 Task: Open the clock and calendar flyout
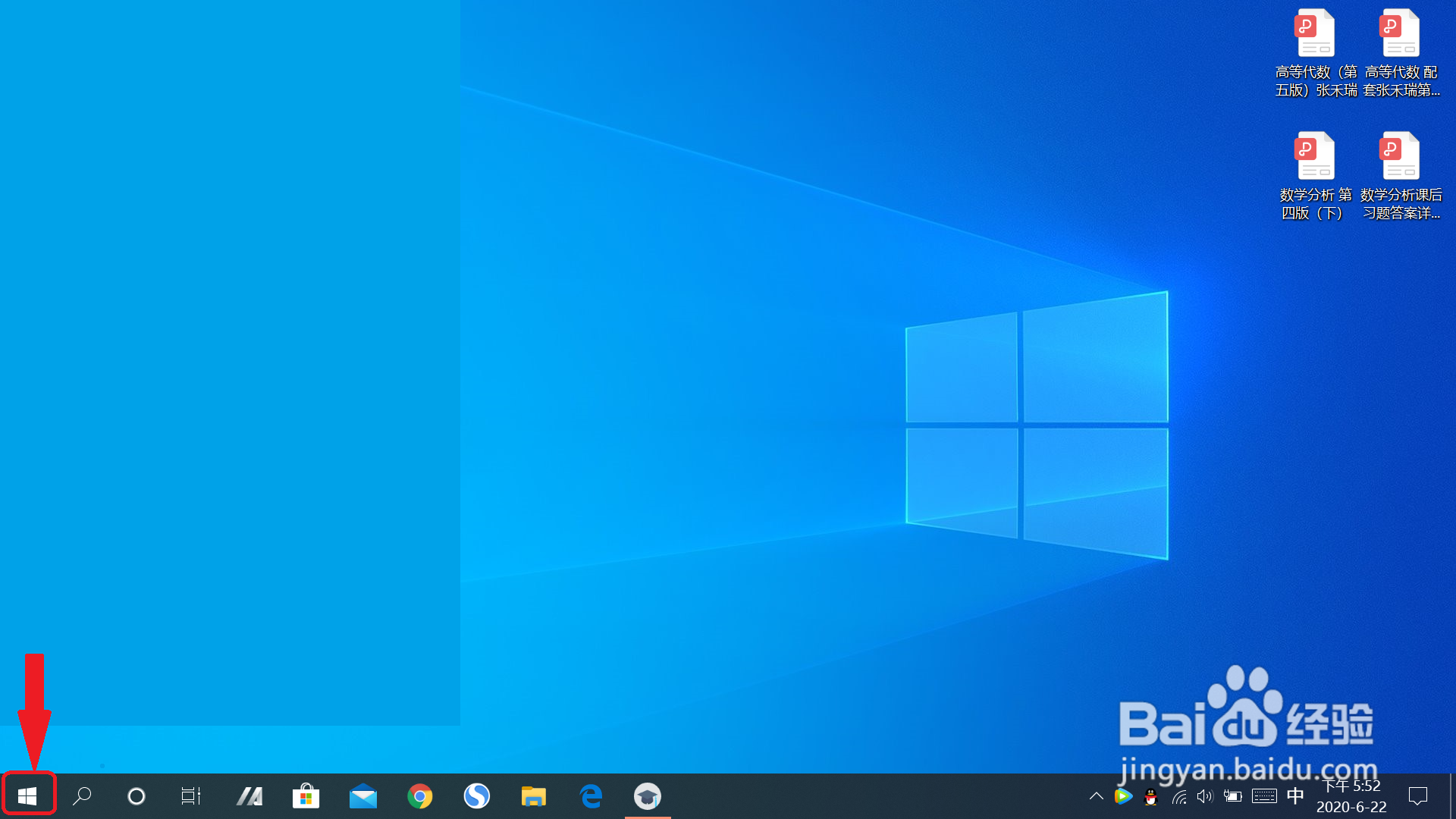coord(1351,795)
